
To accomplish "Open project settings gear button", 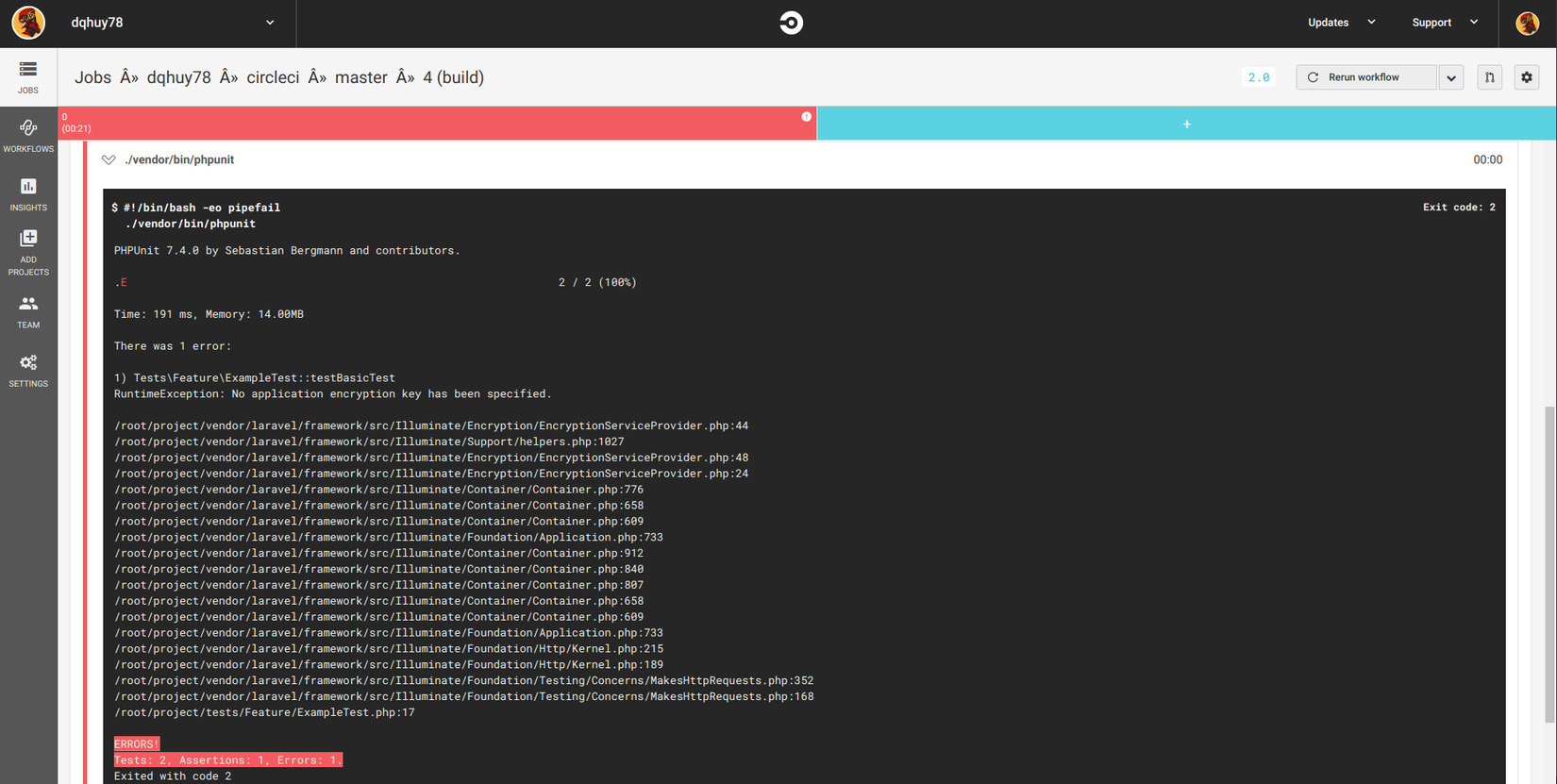I will point(1526,77).
